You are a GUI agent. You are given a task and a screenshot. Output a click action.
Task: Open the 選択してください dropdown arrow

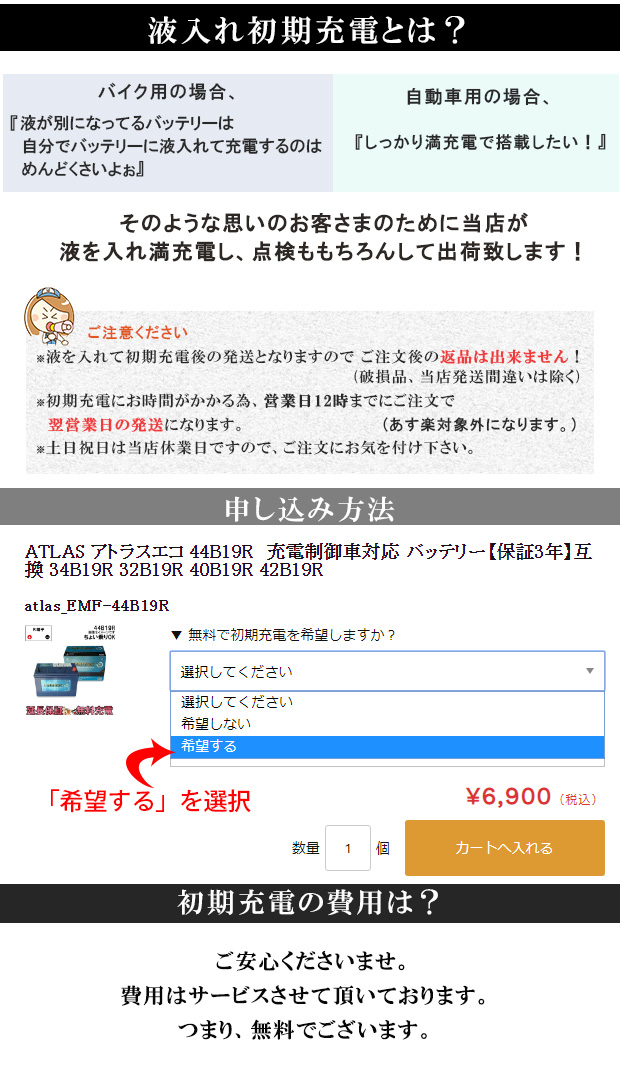[x=590, y=671]
